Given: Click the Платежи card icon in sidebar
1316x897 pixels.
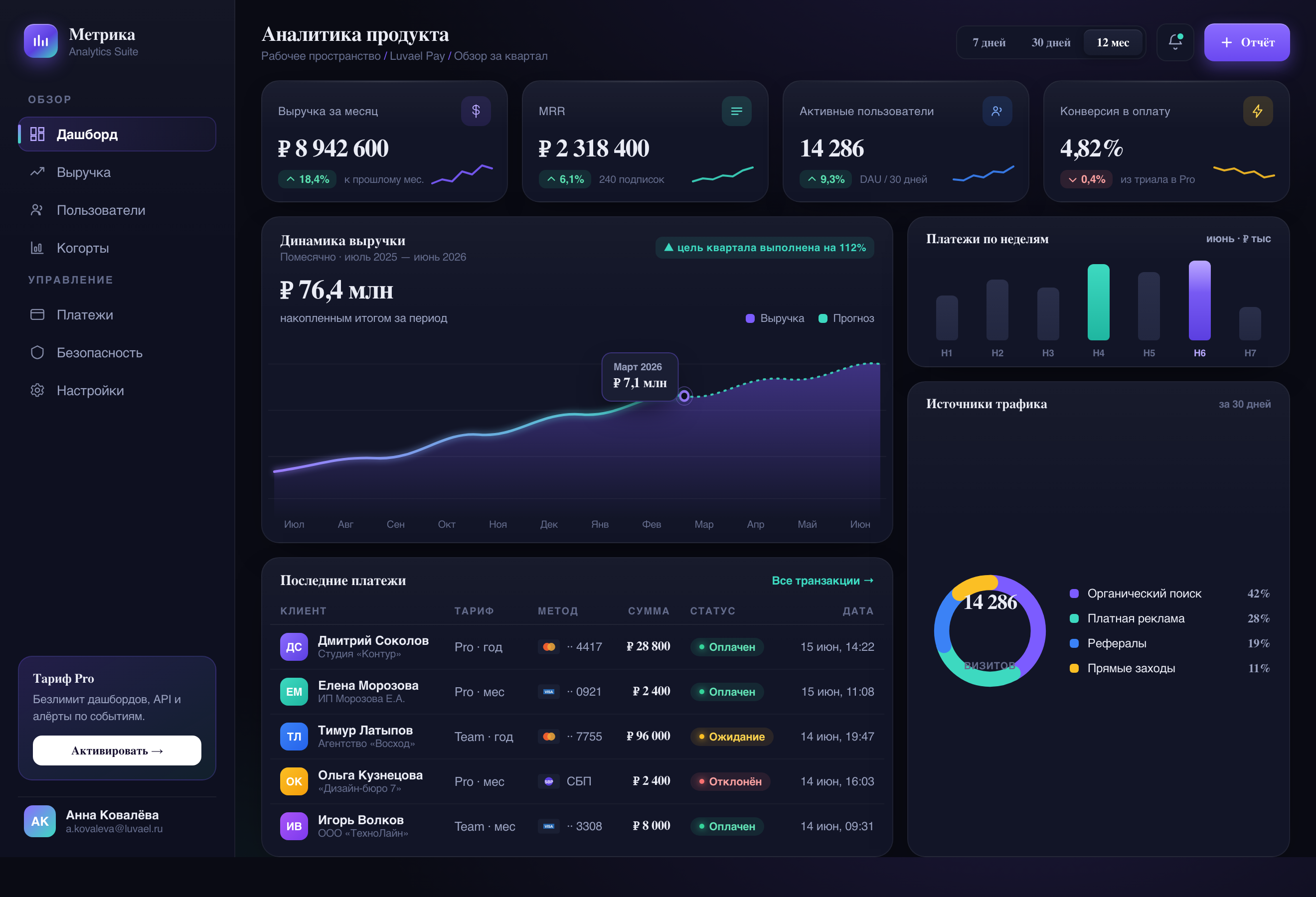Looking at the screenshot, I should pos(37,314).
